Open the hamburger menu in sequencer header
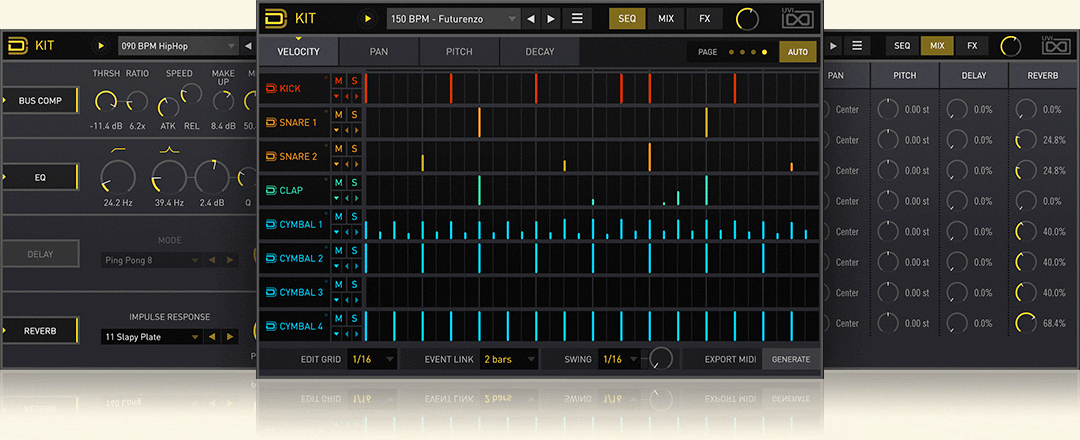This screenshot has width=1080, height=440. click(x=577, y=19)
